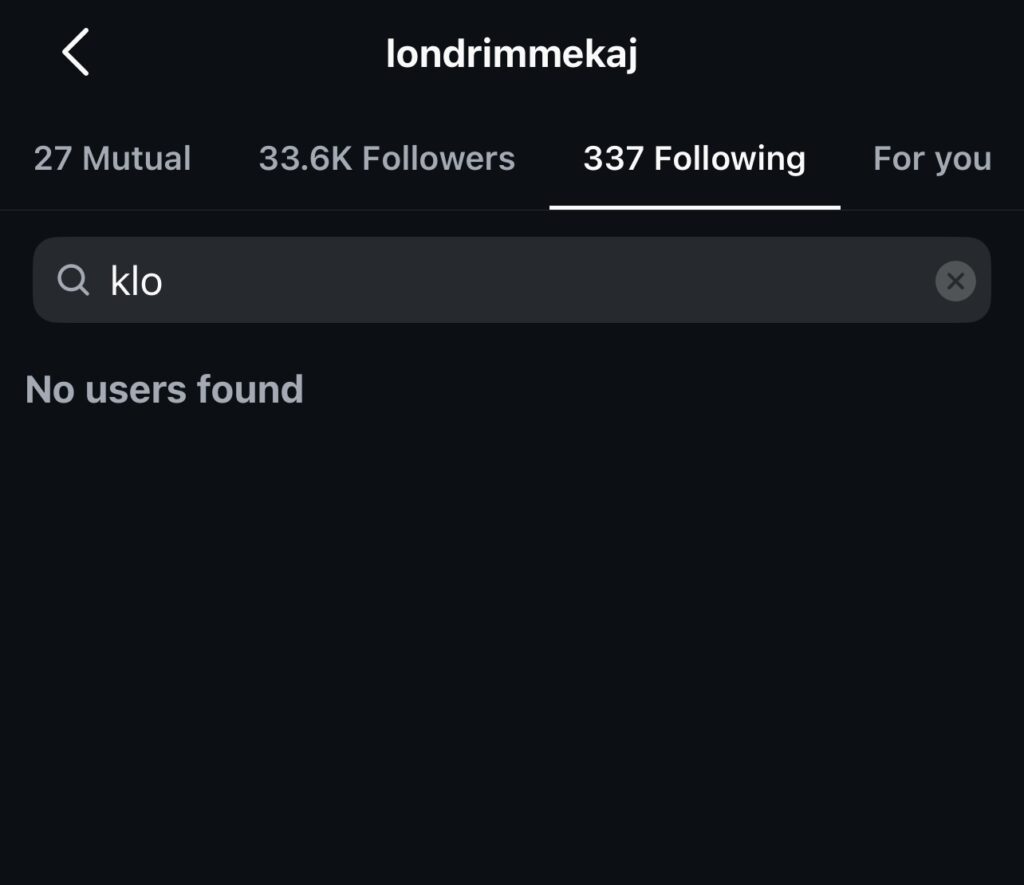Click the empty results area below the message
The width and height of the screenshot is (1024, 885).
[x=512, y=640]
